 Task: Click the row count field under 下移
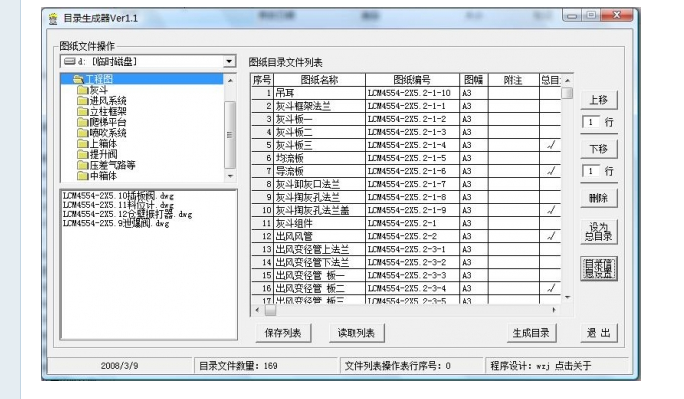pyautogui.click(x=591, y=171)
